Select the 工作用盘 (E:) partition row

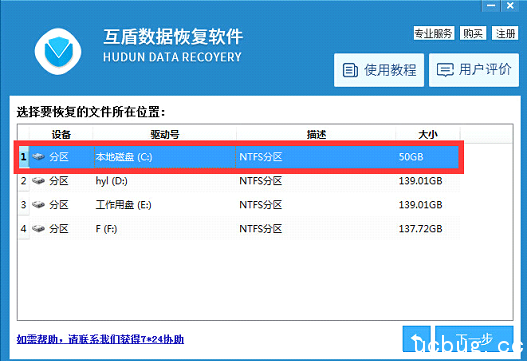(x=239, y=205)
